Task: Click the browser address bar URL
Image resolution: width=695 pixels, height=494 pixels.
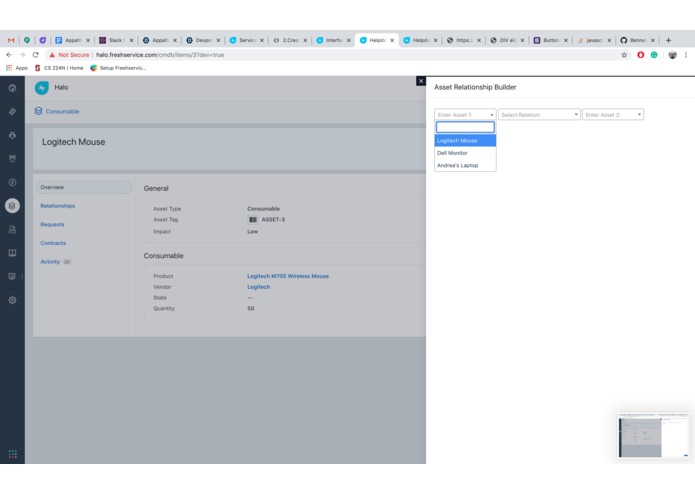Action: coord(160,55)
